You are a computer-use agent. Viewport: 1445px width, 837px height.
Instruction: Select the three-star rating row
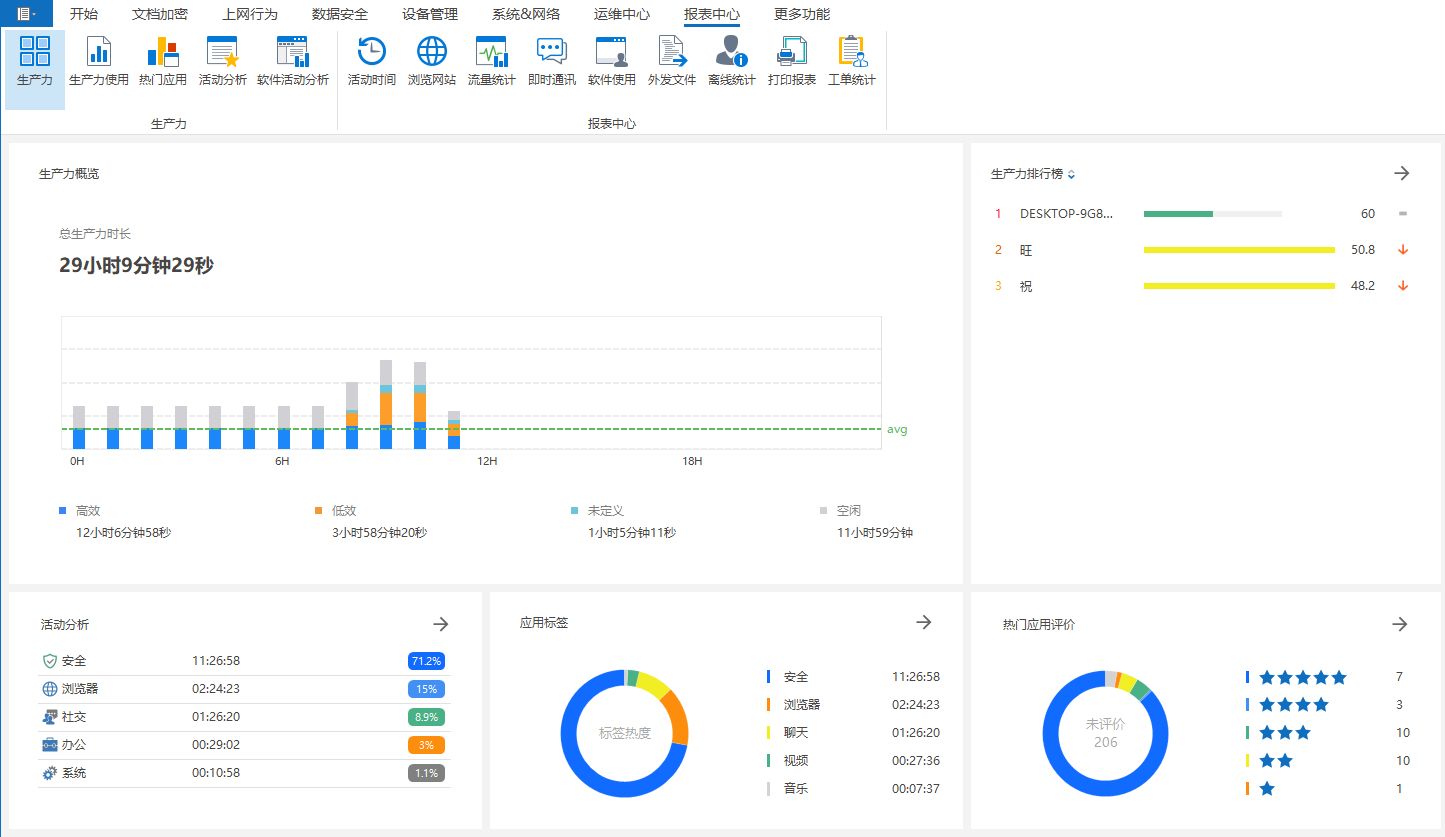(1328, 733)
